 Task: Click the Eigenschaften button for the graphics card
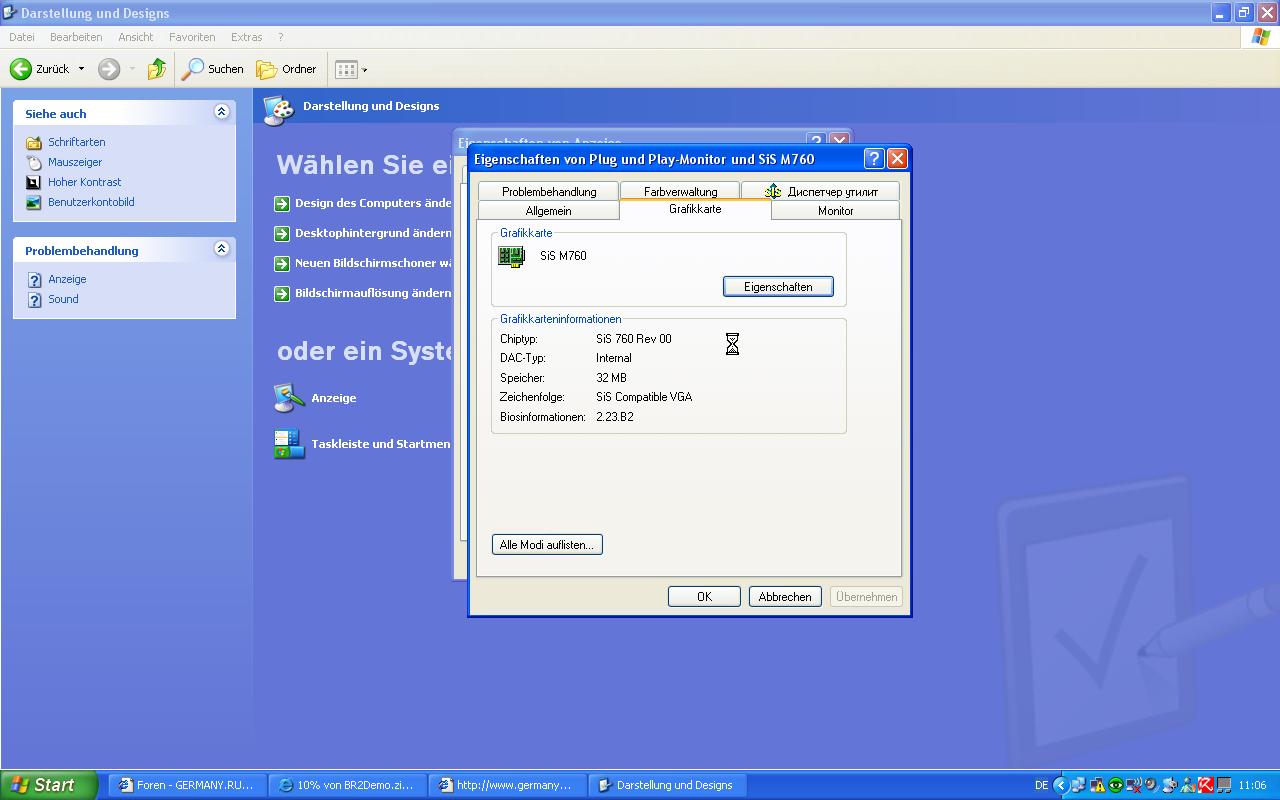click(778, 287)
